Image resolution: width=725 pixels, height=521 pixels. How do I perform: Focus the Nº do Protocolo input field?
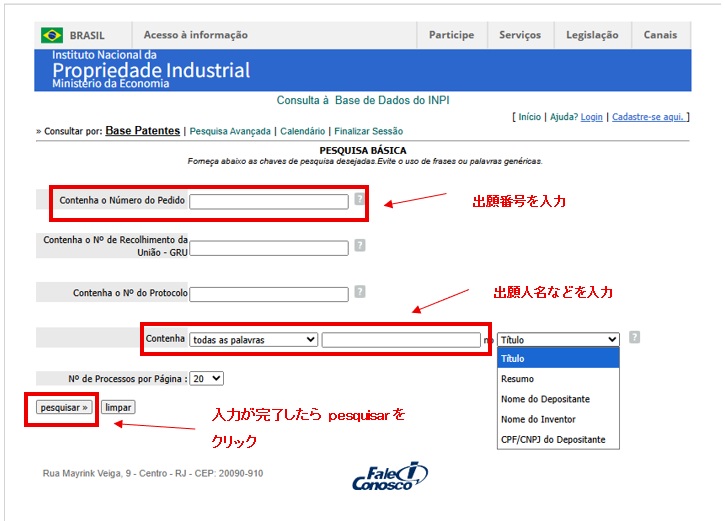point(269,294)
